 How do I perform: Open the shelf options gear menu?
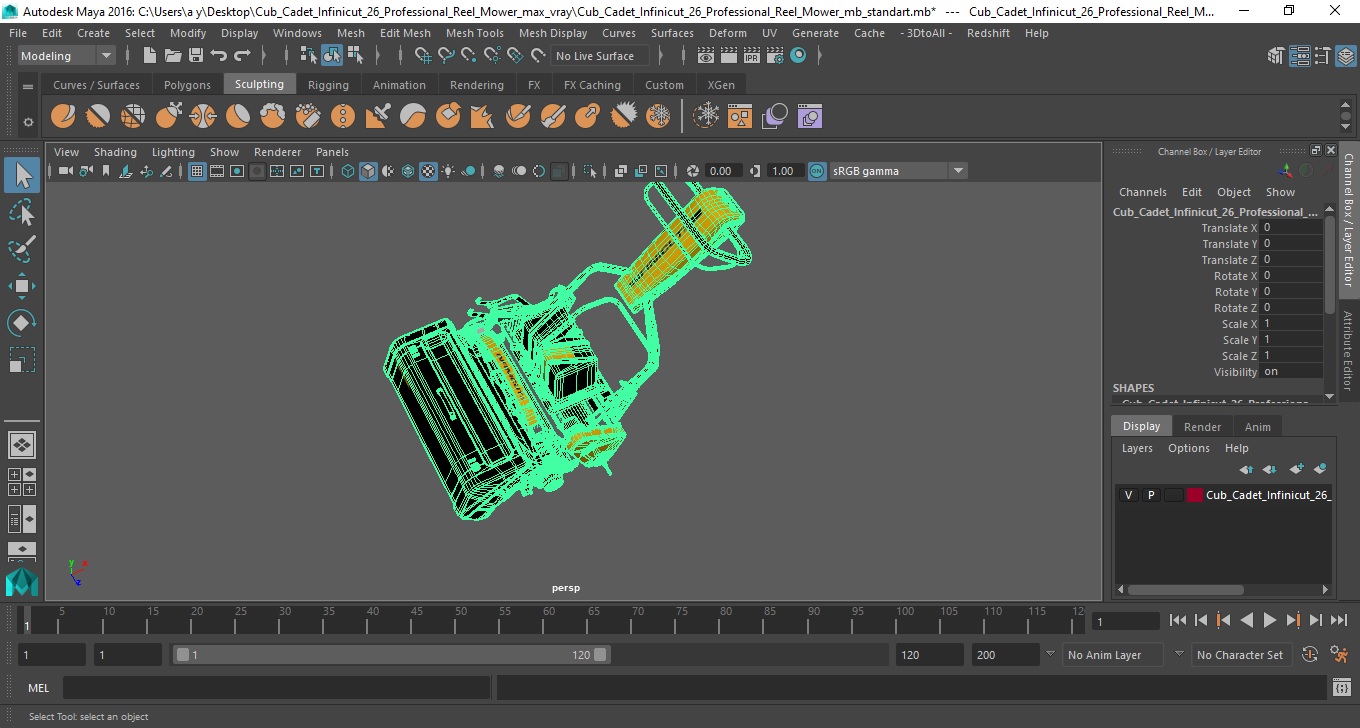(x=28, y=121)
